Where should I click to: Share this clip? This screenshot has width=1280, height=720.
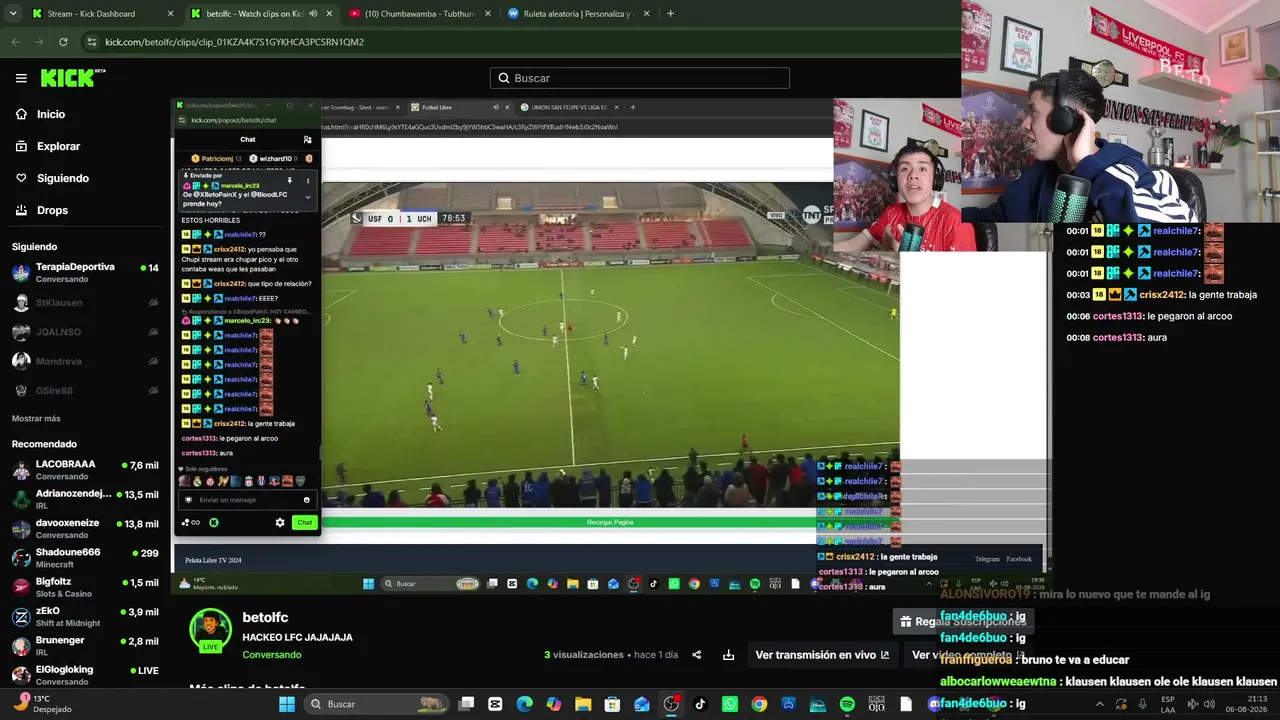click(x=697, y=655)
